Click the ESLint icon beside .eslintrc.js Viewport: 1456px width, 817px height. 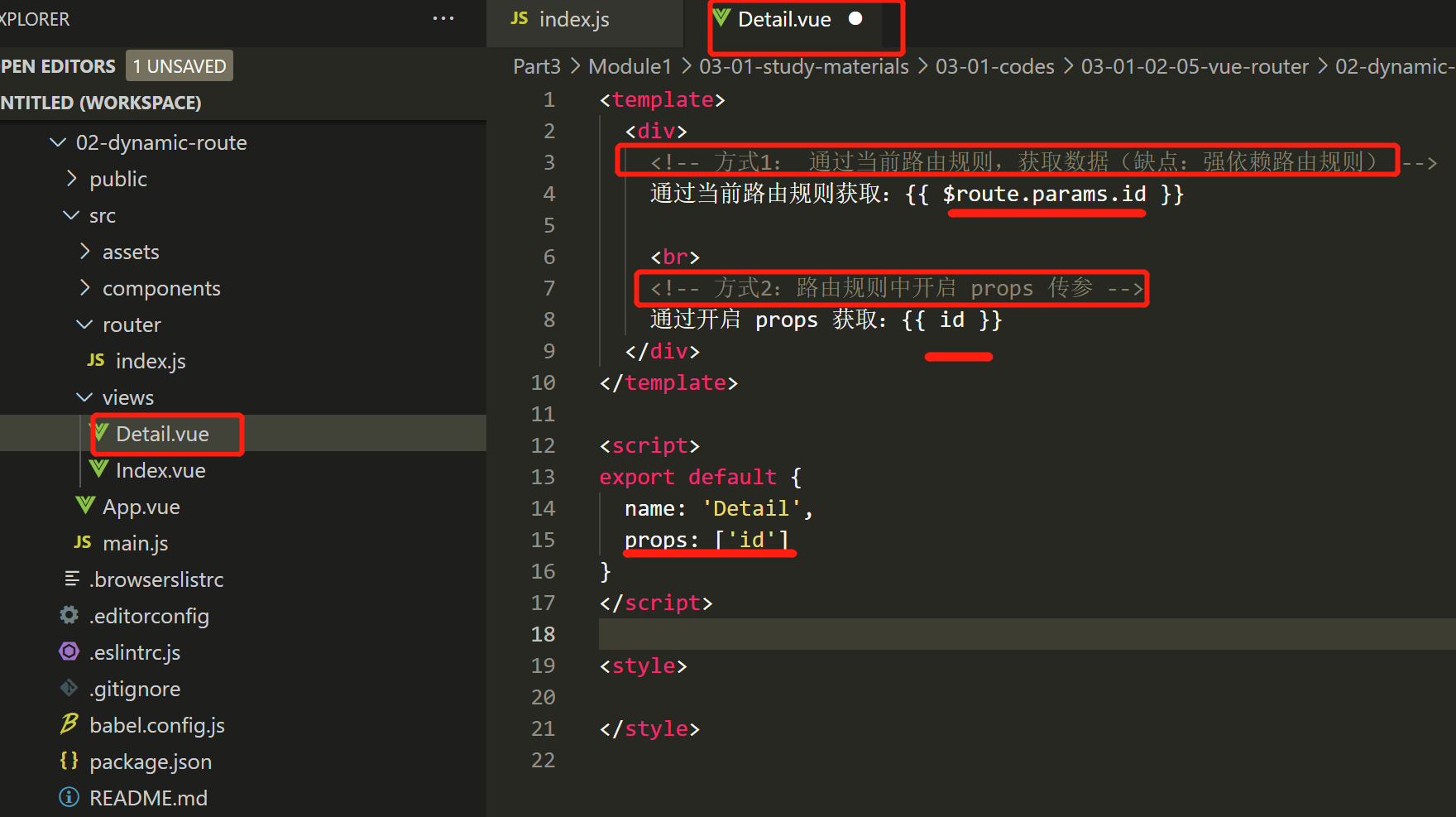69,651
